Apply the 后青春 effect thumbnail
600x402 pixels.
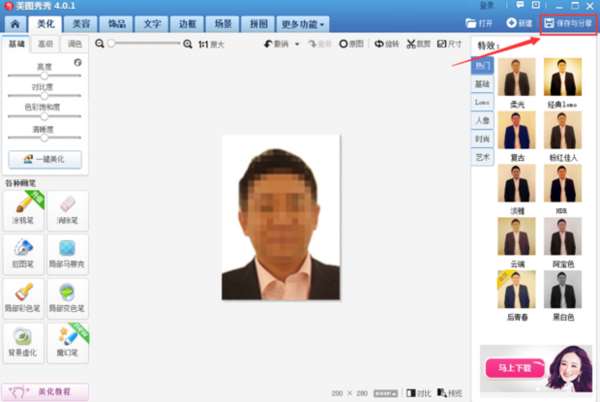517,290
